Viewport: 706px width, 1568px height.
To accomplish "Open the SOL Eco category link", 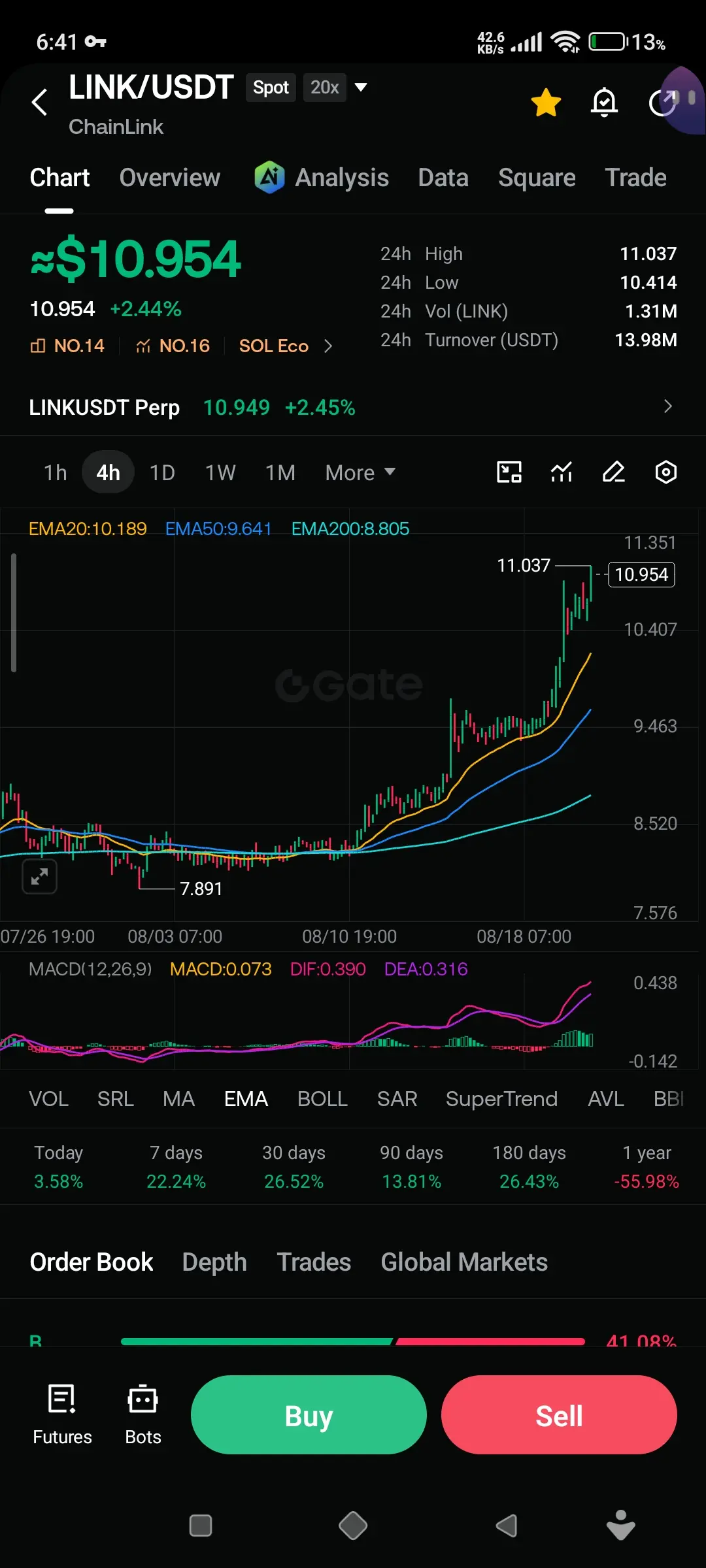I will point(273,346).
